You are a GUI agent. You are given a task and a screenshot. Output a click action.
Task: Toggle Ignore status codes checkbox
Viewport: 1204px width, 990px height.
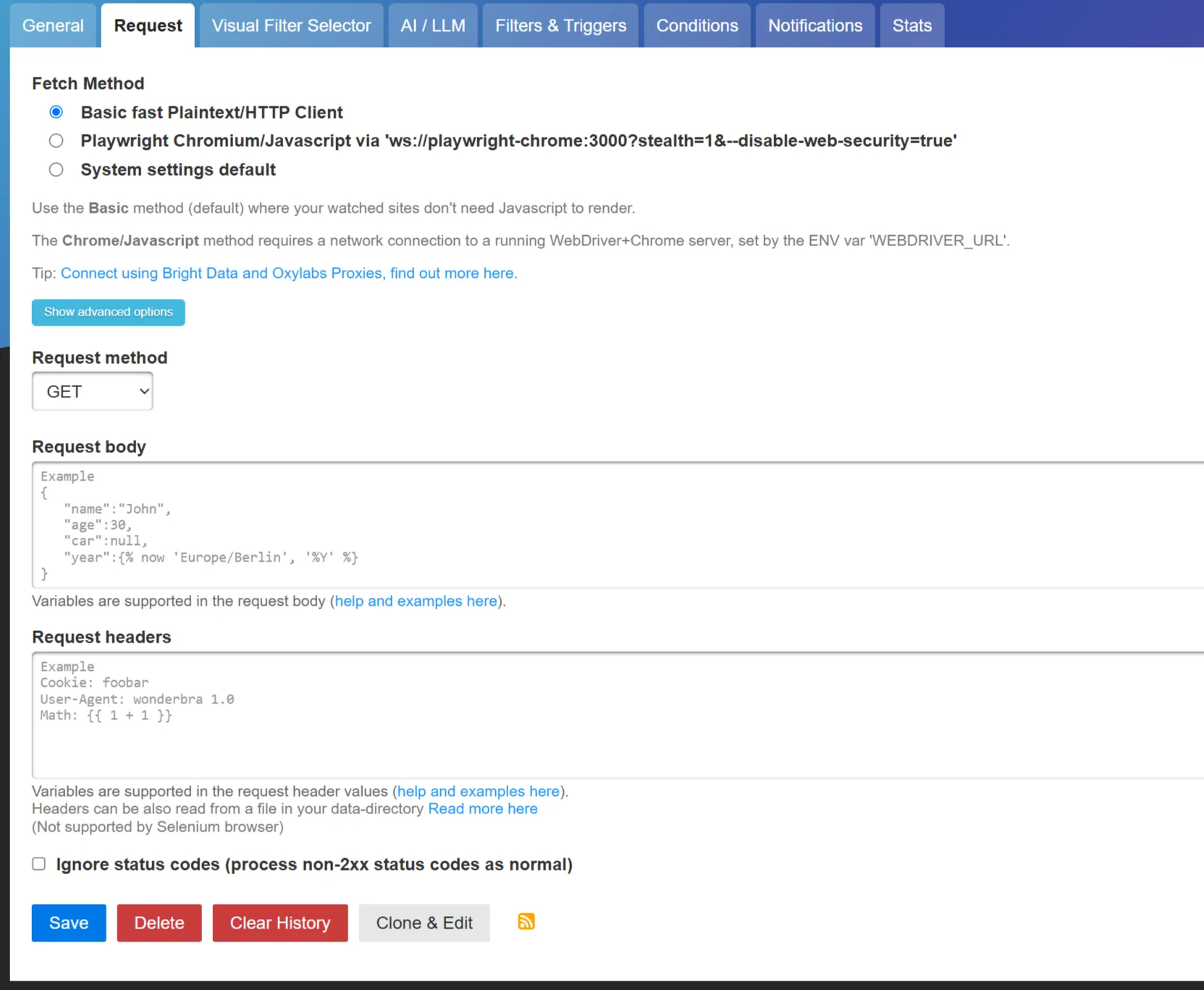39,863
